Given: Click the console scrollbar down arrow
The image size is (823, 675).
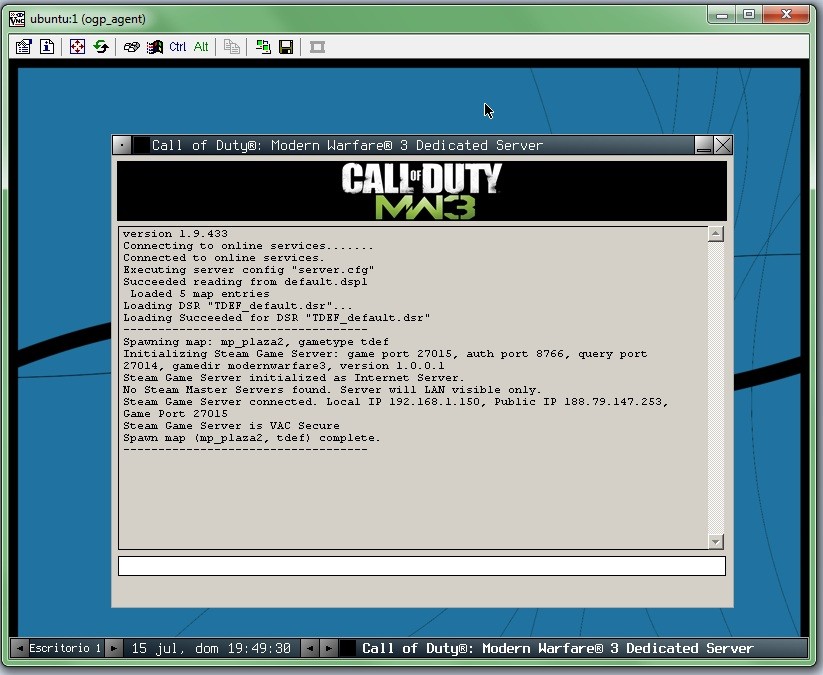Looking at the screenshot, I should 715,541.
